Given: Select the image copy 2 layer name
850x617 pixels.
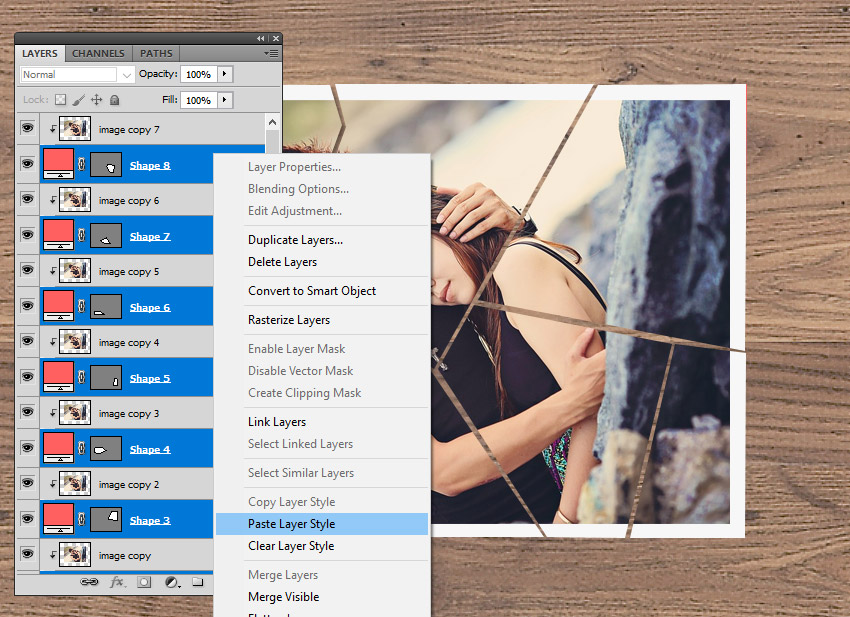Looking at the screenshot, I should [129, 485].
